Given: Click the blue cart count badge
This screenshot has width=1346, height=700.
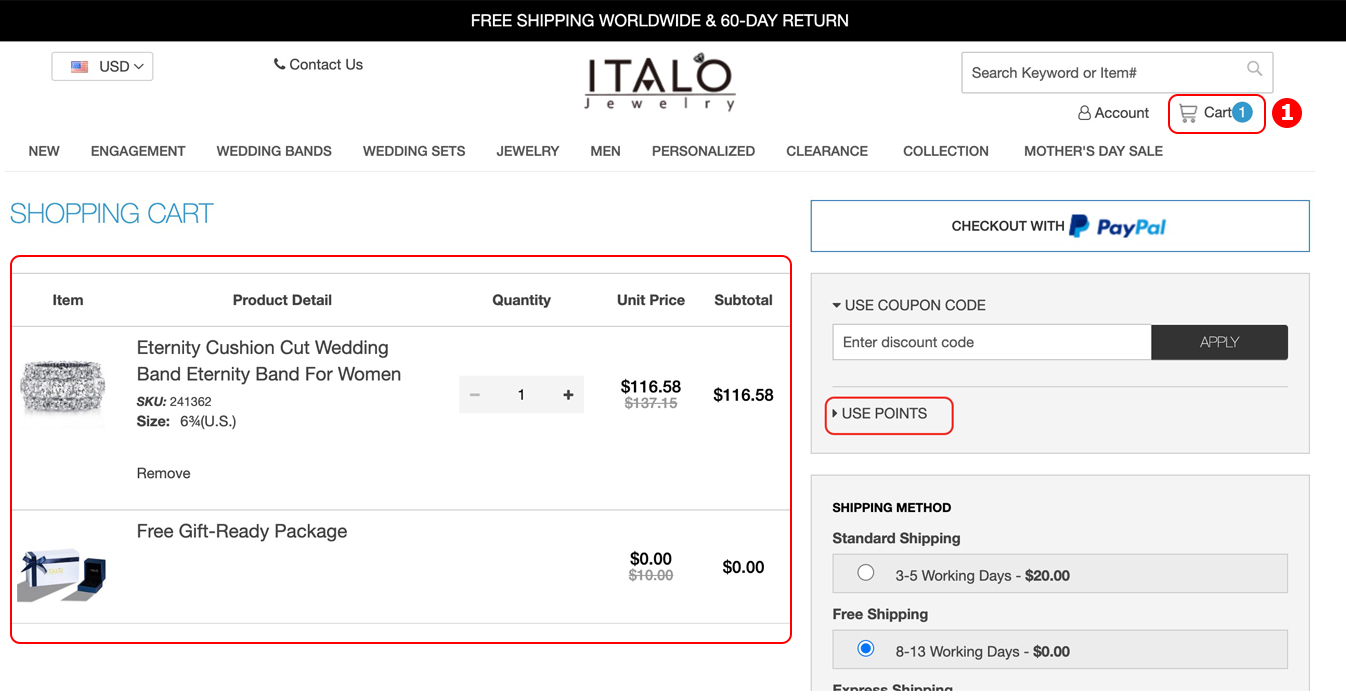Looking at the screenshot, I should click(x=1241, y=112).
